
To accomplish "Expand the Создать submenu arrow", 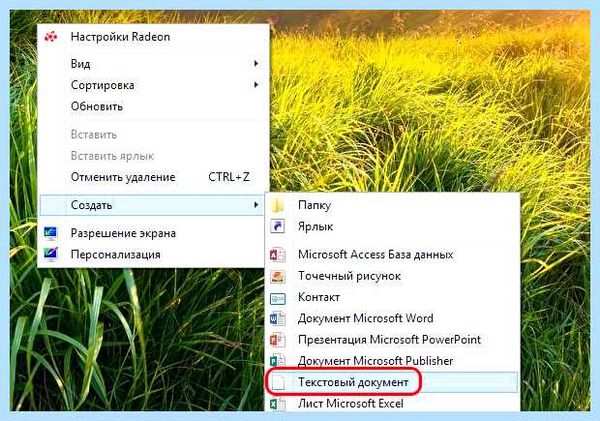I will [x=256, y=205].
